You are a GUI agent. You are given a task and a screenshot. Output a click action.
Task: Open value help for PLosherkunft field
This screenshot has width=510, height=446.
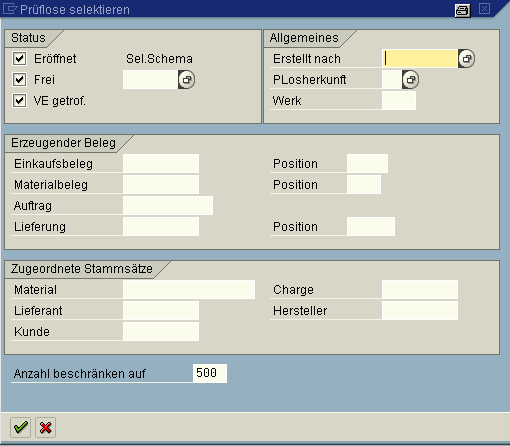410,80
